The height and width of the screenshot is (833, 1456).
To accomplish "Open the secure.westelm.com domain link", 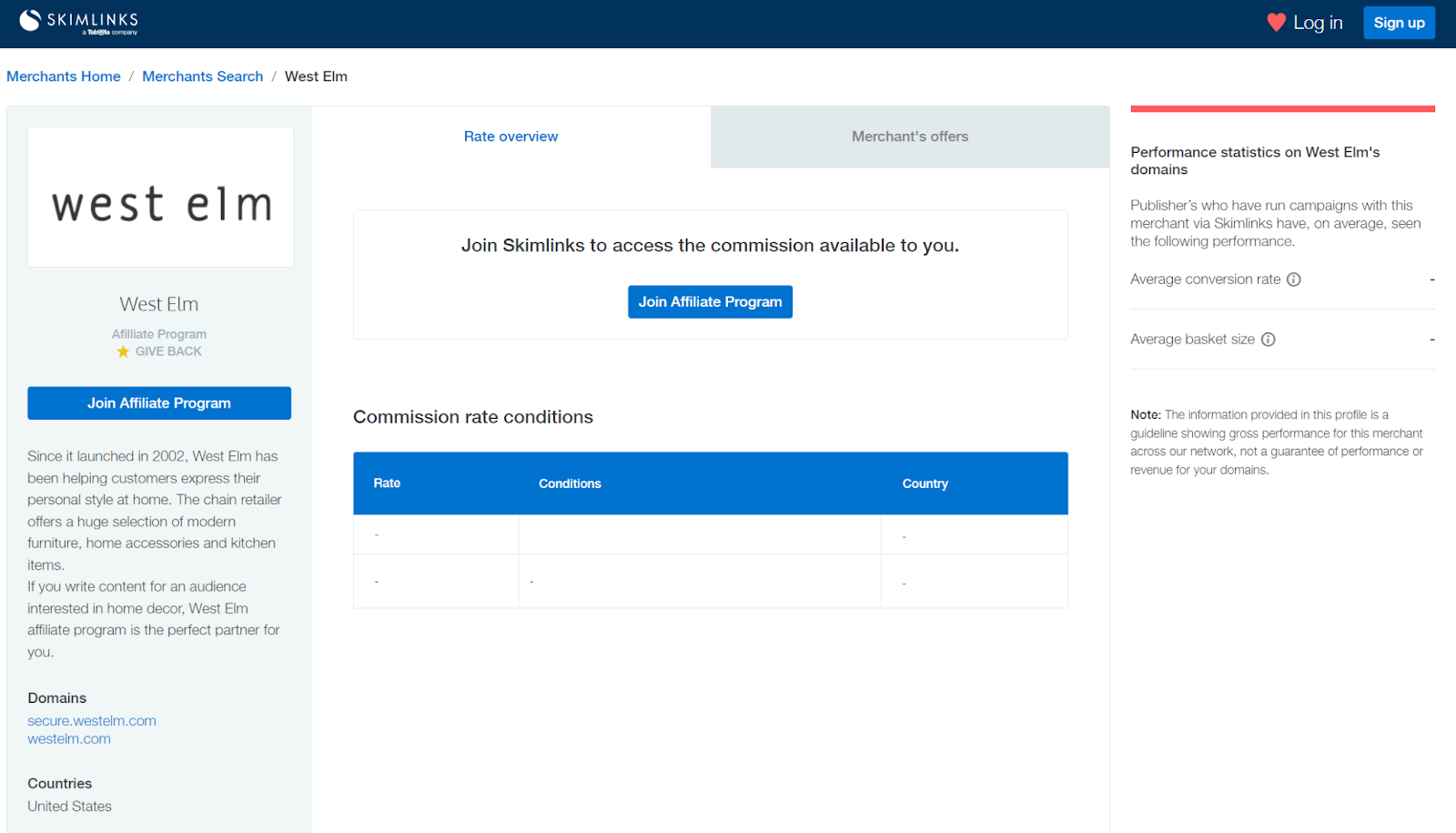I will coord(92,721).
